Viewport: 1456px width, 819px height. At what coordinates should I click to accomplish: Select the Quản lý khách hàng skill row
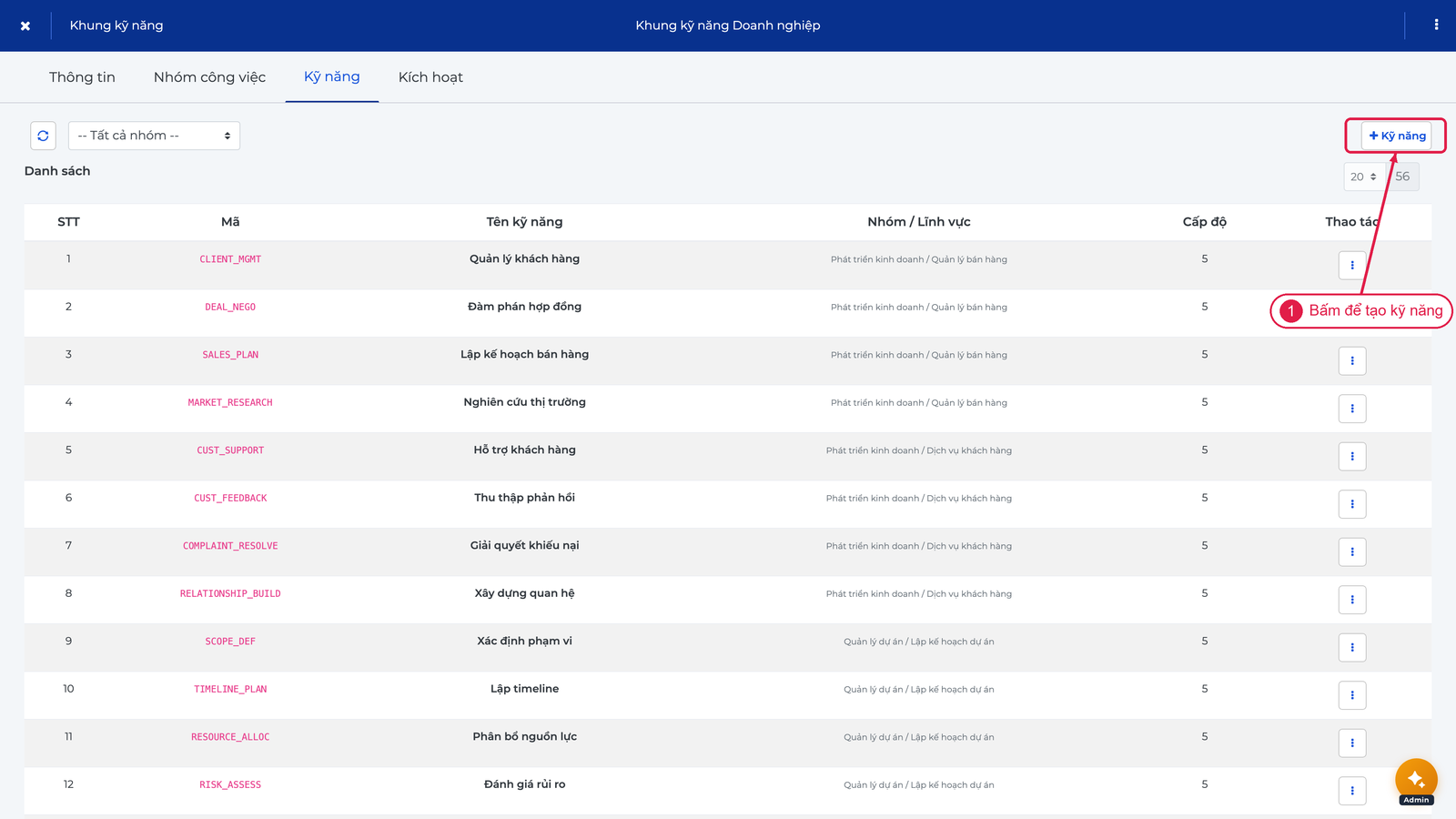coord(727,265)
